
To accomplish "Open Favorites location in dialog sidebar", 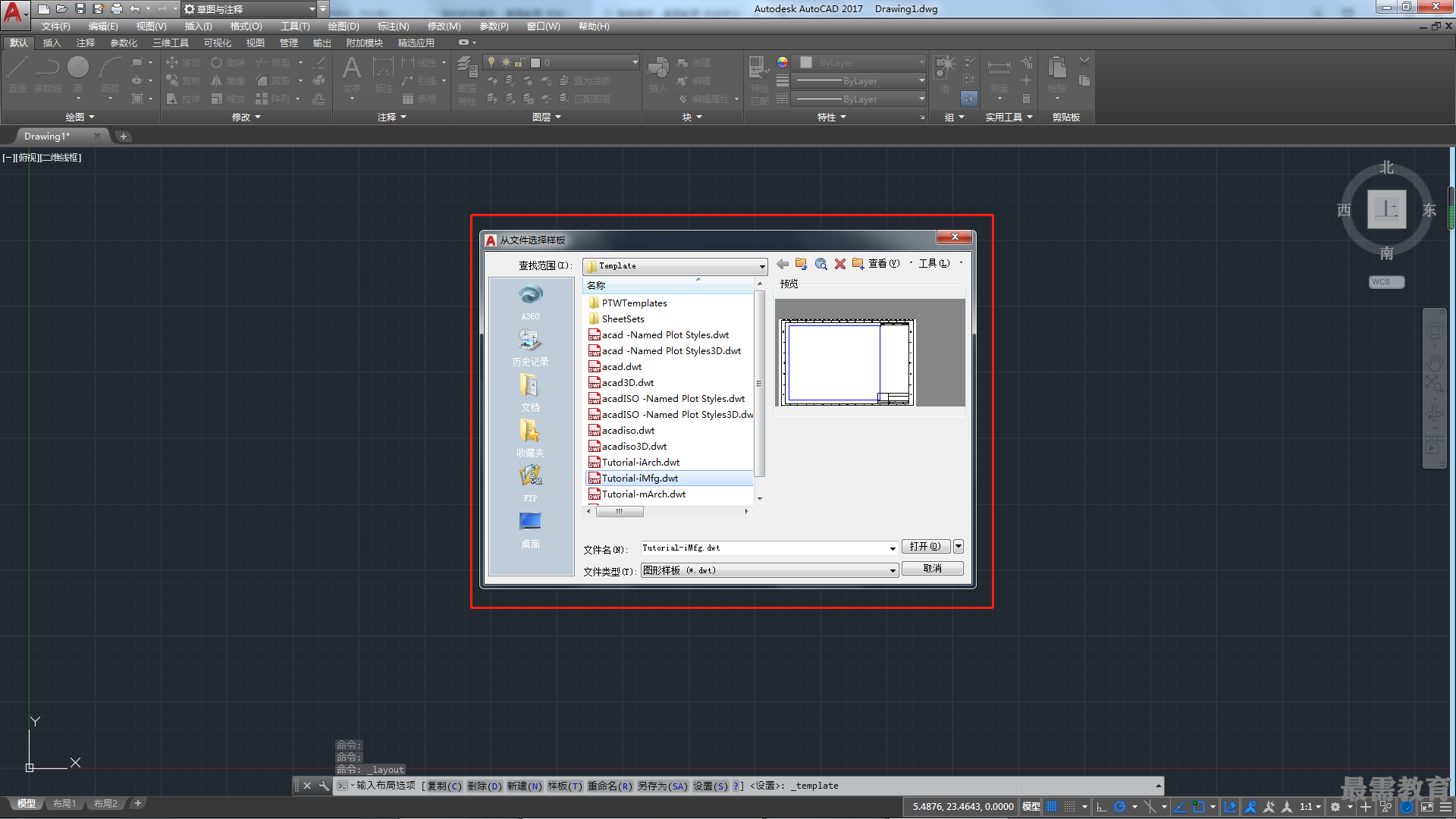I will [x=530, y=438].
